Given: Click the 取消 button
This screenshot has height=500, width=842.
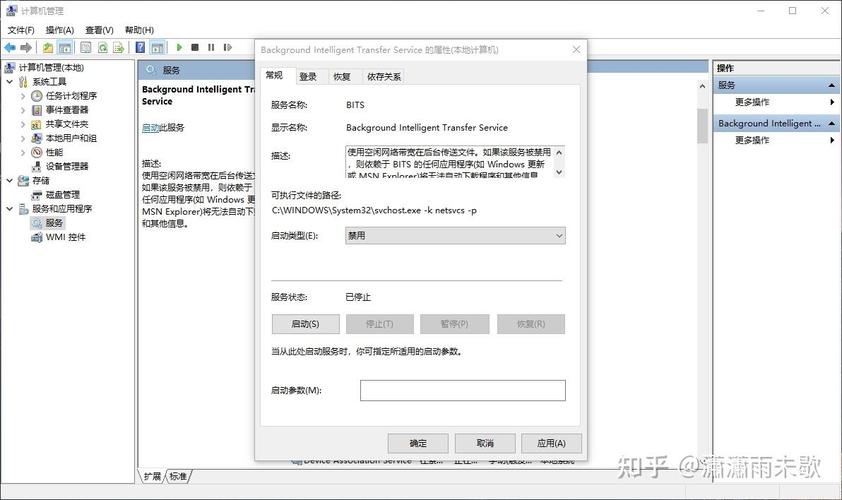Looking at the screenshot, I should [485, 443].
